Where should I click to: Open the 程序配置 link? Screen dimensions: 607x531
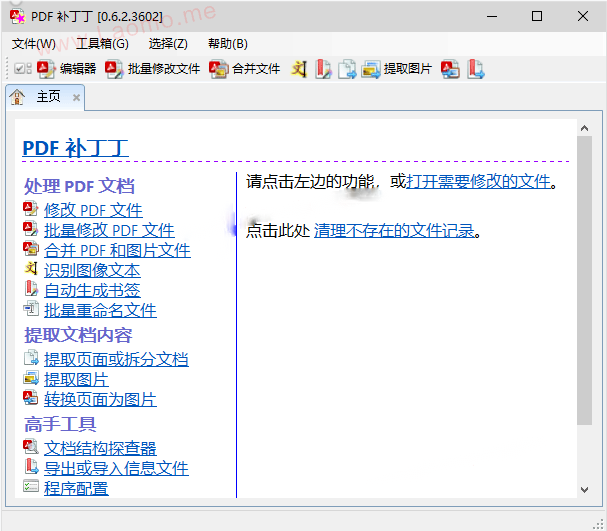pos(76,488)
